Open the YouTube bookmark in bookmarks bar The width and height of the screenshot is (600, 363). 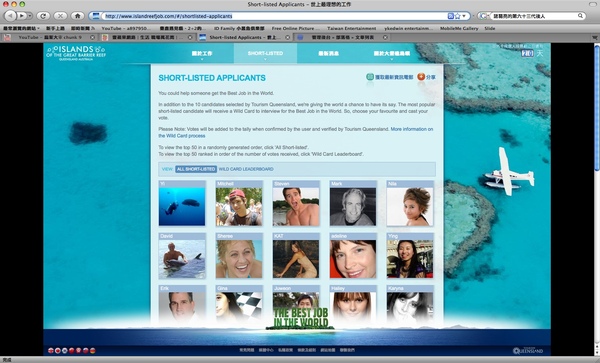(x=126, y=28)
